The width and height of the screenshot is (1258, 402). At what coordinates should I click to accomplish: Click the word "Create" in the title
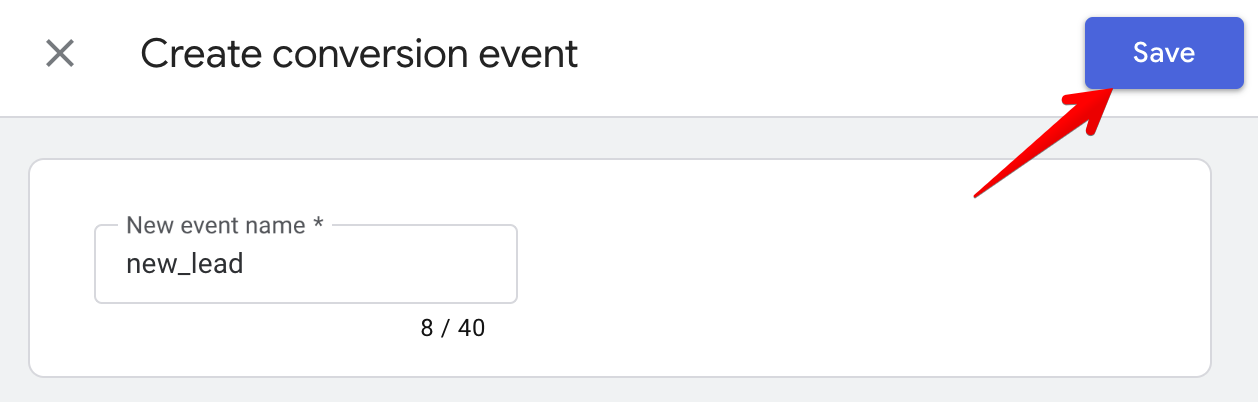tap(197, 54)
